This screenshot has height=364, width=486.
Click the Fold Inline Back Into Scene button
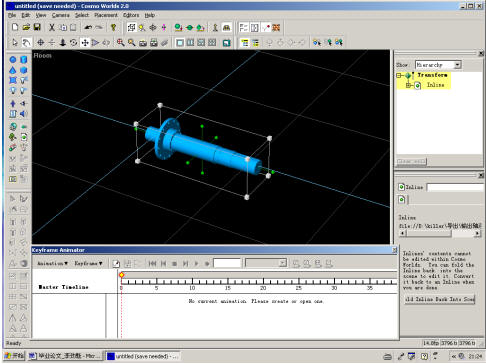click(x=440, y=299)
